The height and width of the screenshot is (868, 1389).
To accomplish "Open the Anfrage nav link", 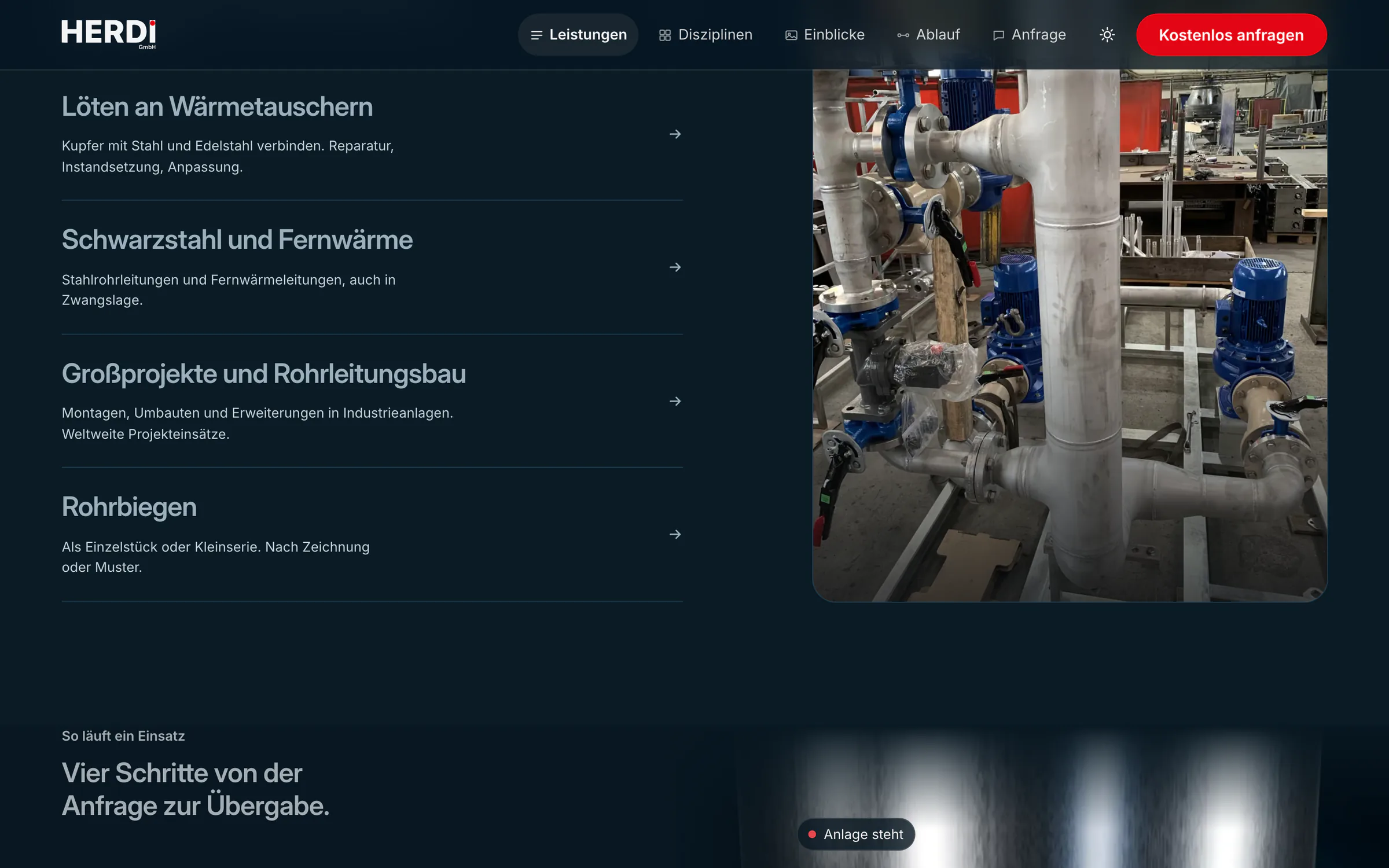I will tap(1029, 35).
